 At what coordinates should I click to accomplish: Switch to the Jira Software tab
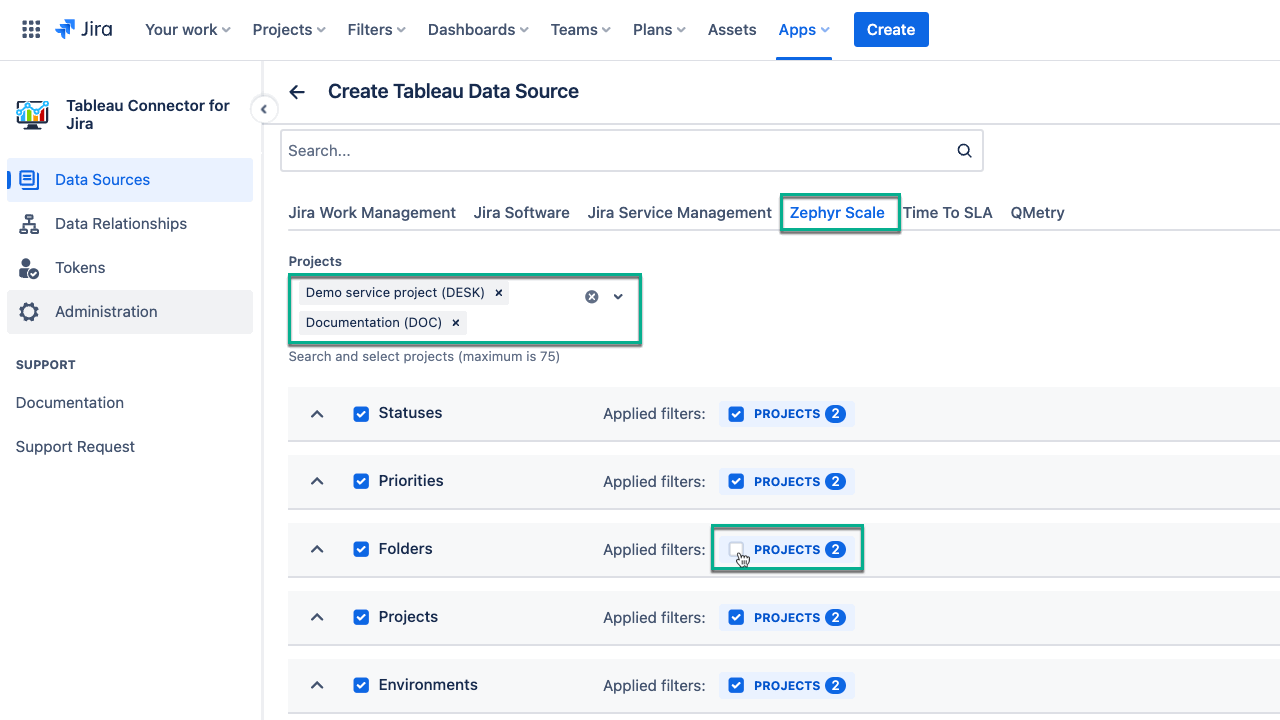(x=521, y=213)
